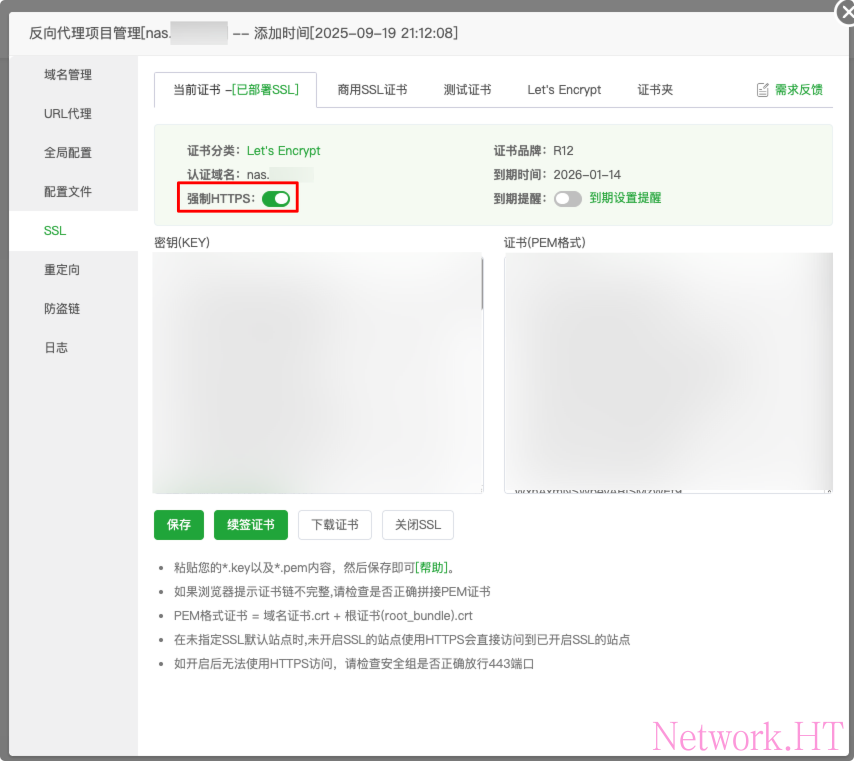Screen dimensions: 854x761
Task: Select the 当前证书 tab
Action: [x=235, y=90]
